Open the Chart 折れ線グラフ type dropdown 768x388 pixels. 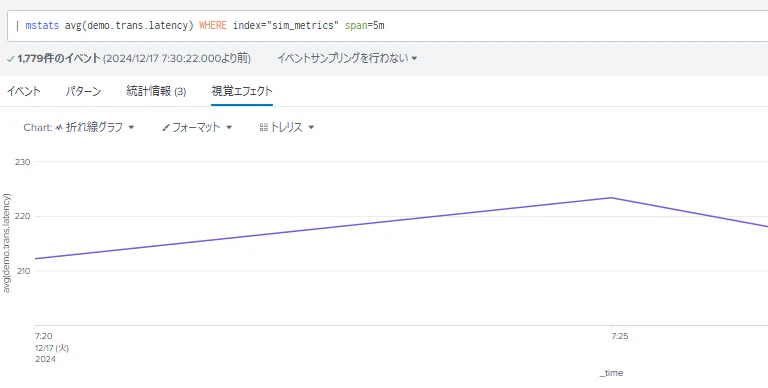coord(79,127)
